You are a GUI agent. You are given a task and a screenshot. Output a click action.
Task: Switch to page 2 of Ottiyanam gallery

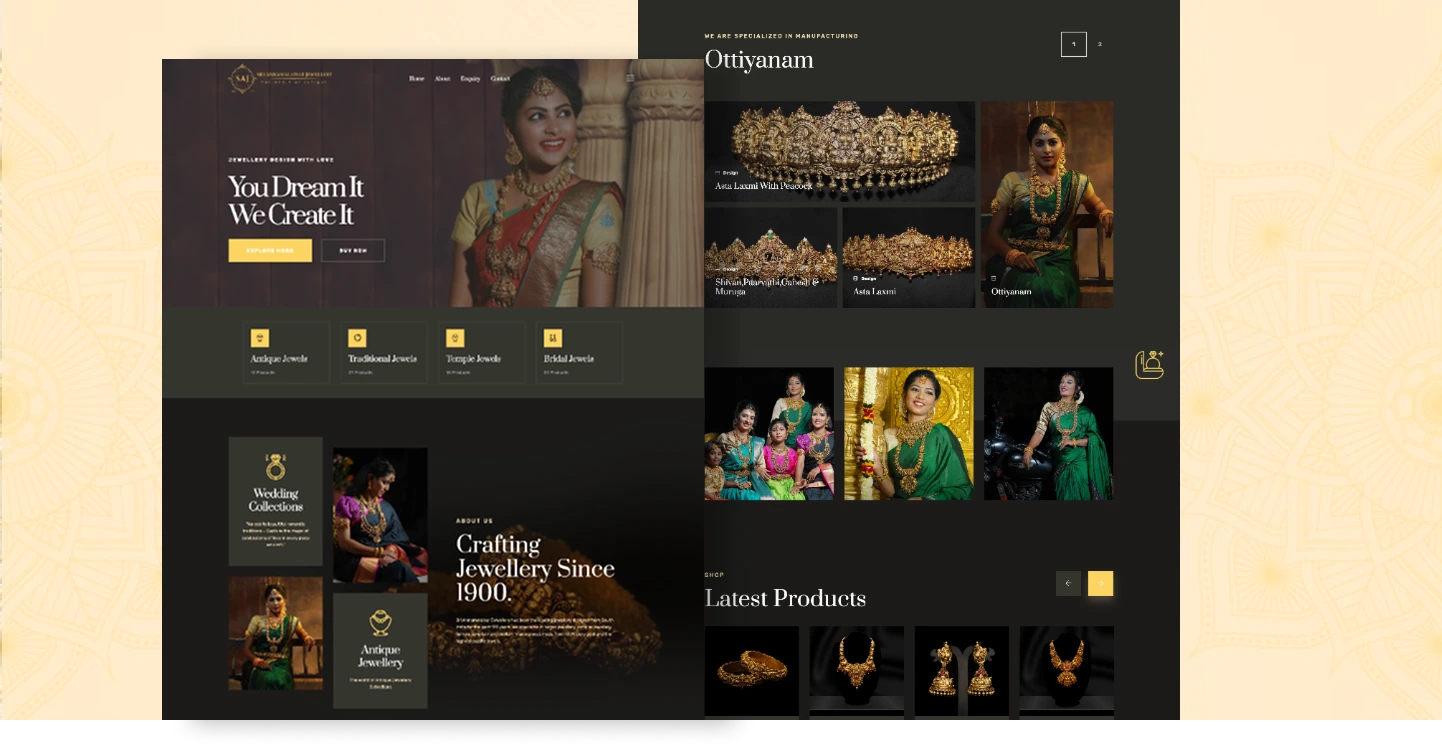(x=1100, y=44)
